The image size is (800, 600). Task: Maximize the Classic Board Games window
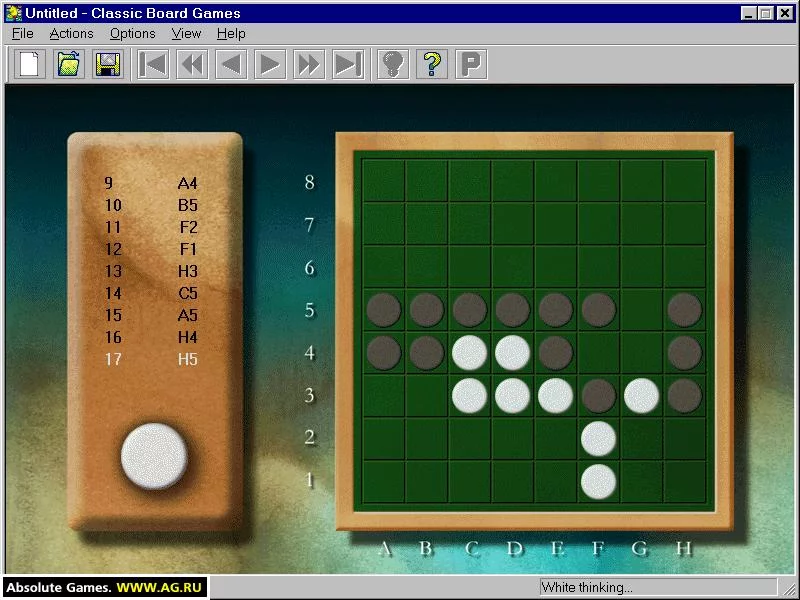click(x=765, y=13)
